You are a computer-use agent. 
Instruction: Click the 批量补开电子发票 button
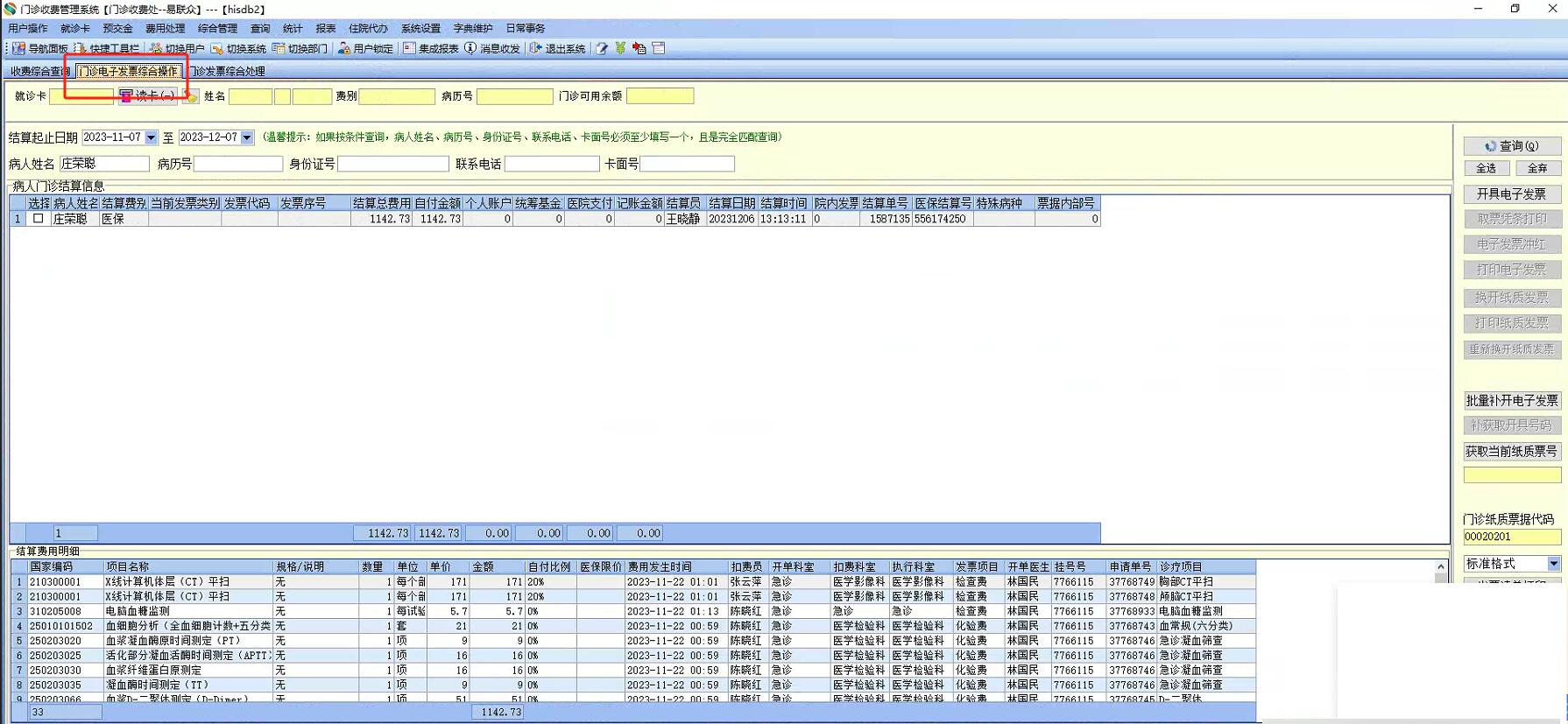click(x=1512, y=400)
